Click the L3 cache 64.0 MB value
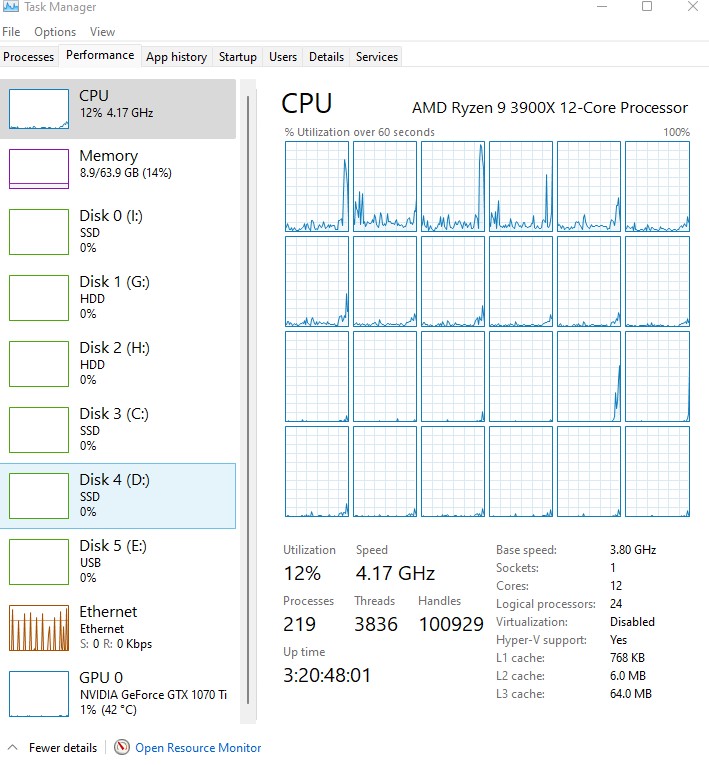Screen dimensions: 709x765 click(630, 693)
